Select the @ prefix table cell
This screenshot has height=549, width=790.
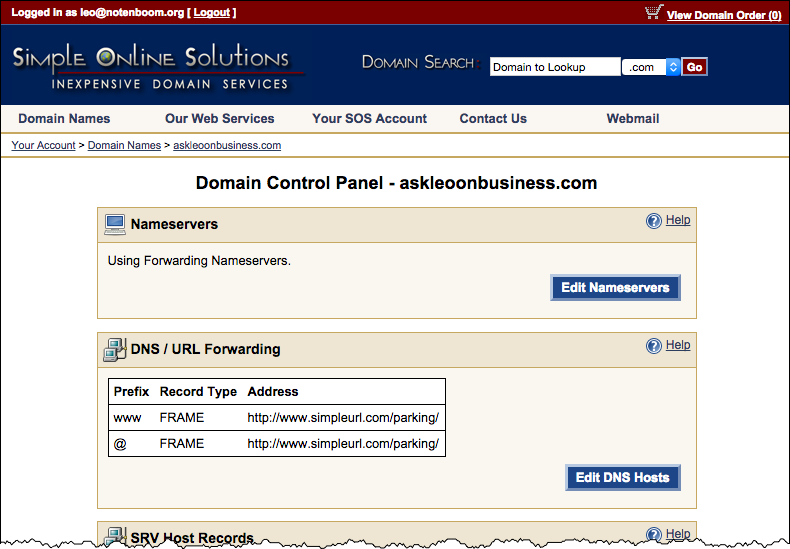pyautogui.click(x=120, y=444)
